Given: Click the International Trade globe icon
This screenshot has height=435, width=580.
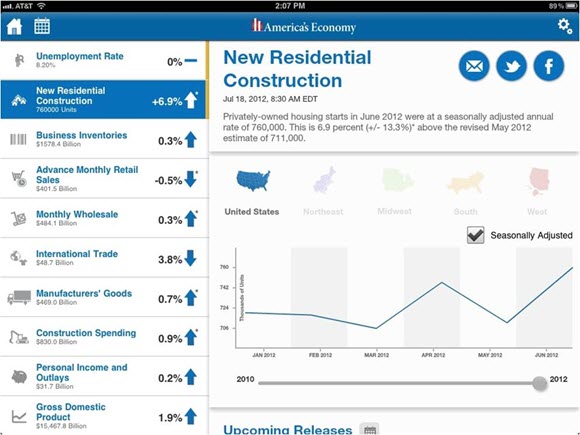Looking at the screenshot, I should [x=18, y=258].
